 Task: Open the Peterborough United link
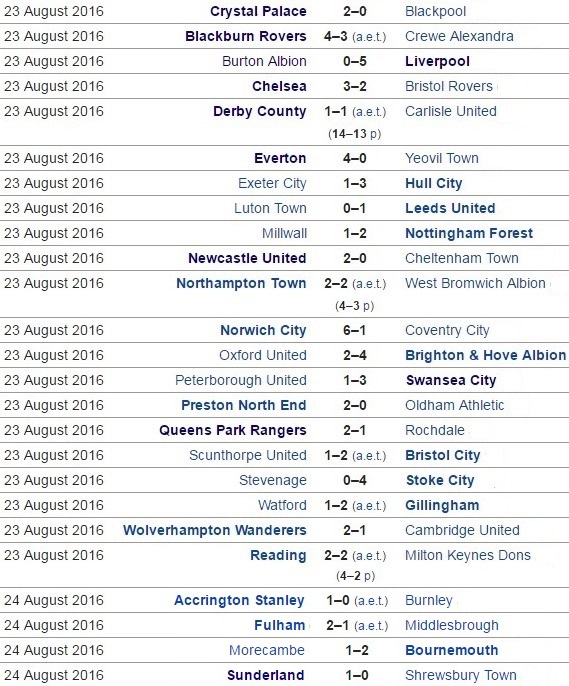pyautogui.click(x=241, y=380)
